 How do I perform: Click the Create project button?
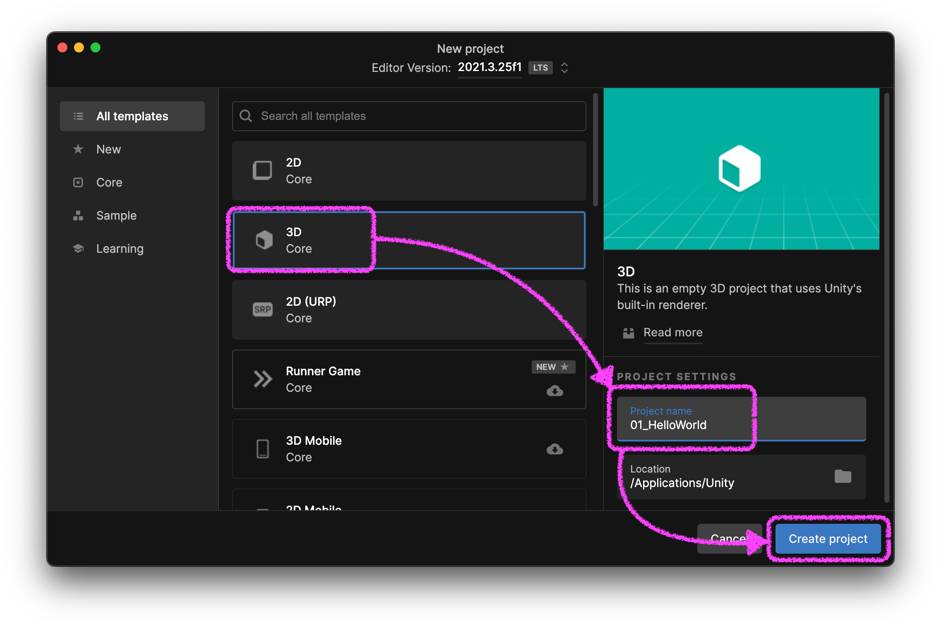click(x=828, y=539)
